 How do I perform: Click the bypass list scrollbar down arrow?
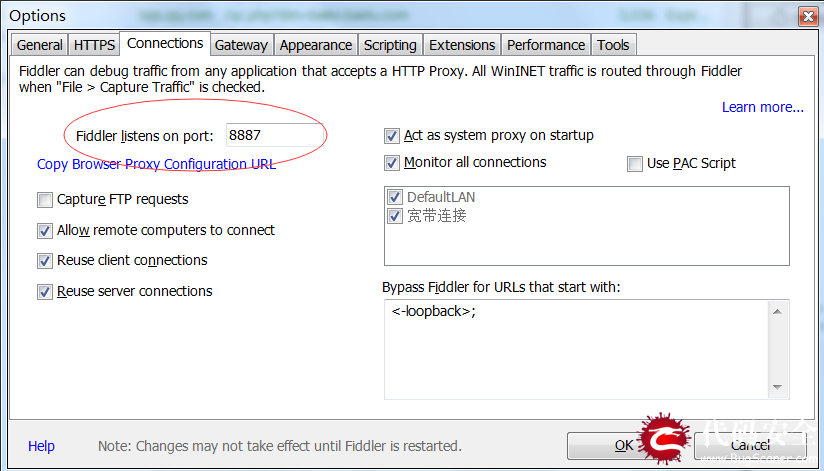(x=777, y=387)
